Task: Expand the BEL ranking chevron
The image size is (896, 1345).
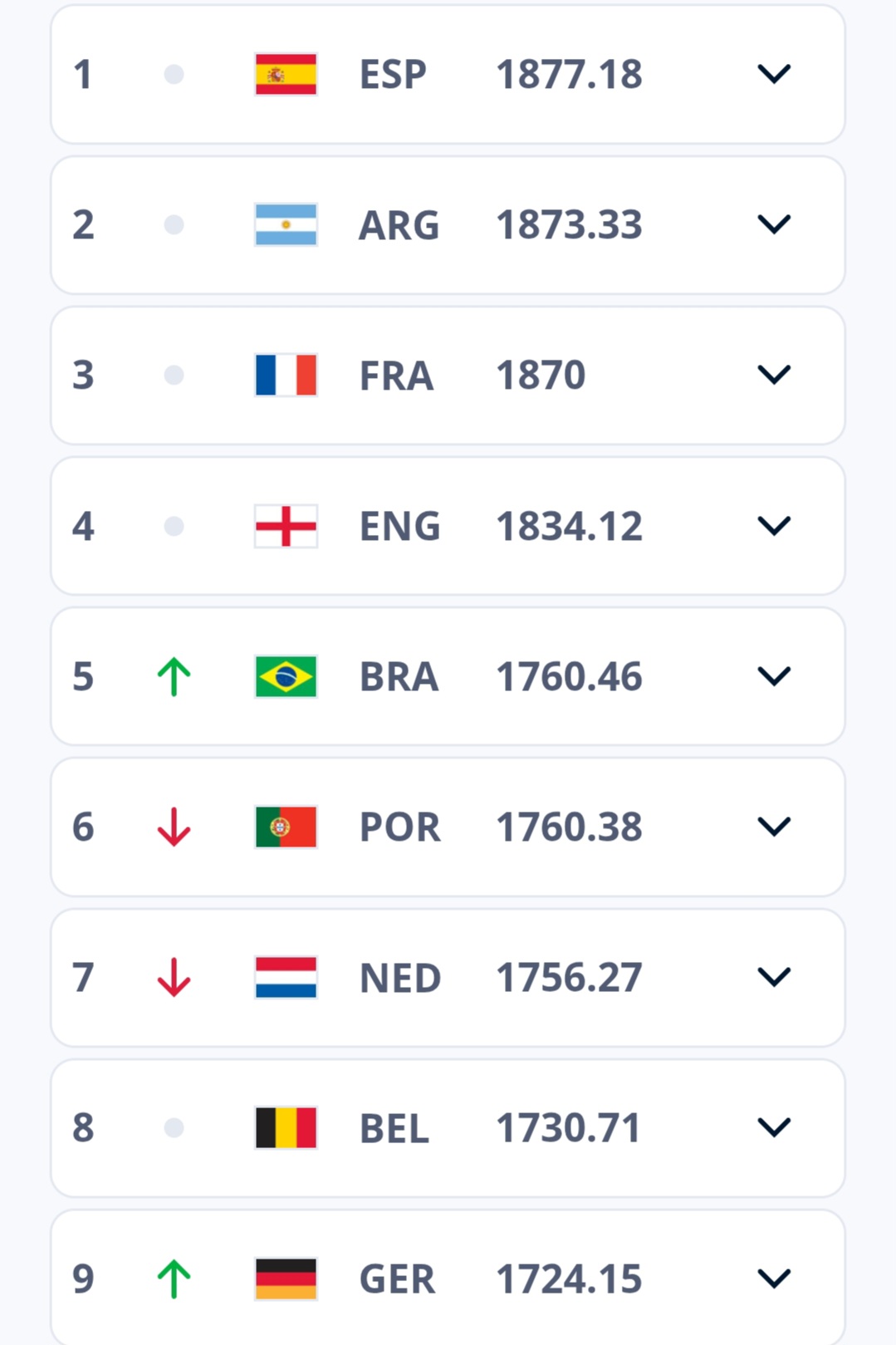Action: [x=773, y=1127]
